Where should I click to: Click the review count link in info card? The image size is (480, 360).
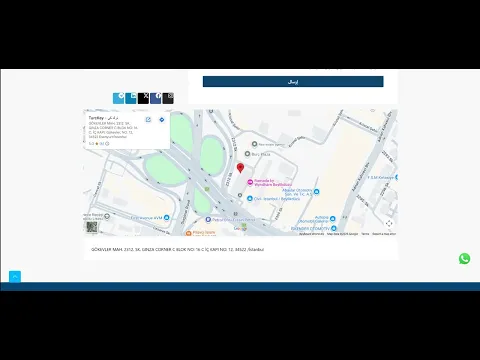coord(102,144)
